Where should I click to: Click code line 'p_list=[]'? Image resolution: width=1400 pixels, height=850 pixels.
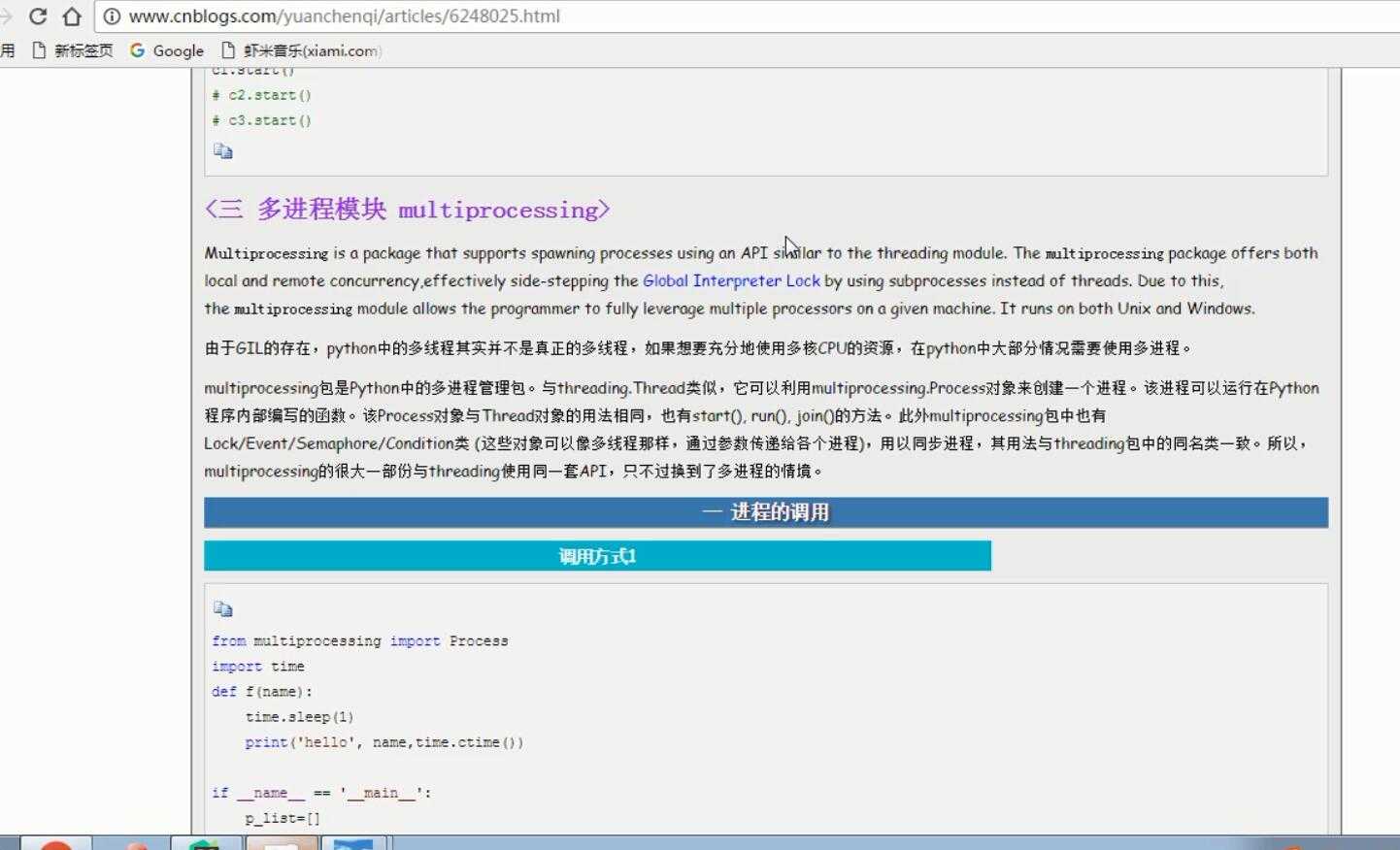pyautogui.click(x=283, y=818)
